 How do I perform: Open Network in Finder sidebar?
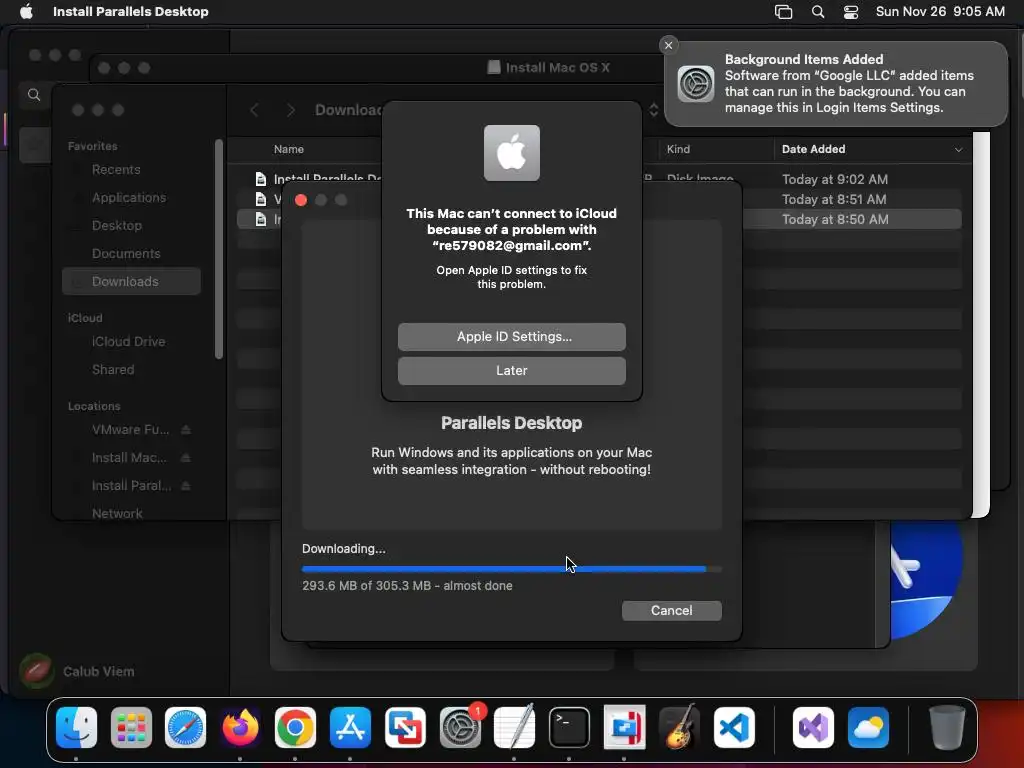117,513
